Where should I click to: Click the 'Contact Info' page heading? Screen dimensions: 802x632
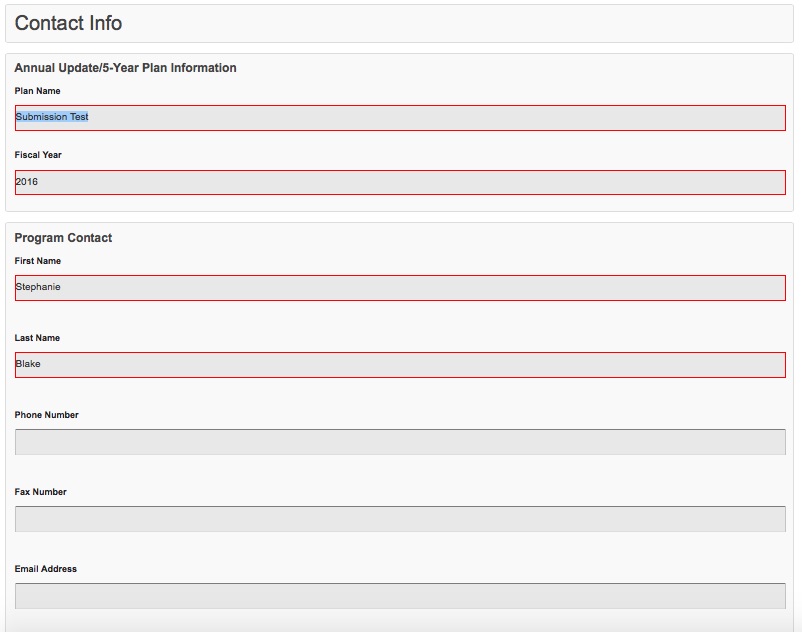coord(68,23)
